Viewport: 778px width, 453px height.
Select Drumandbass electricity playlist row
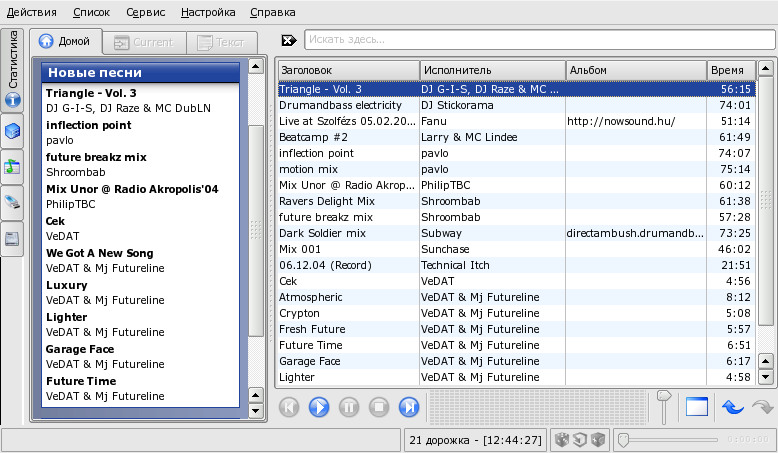[517, 105]
